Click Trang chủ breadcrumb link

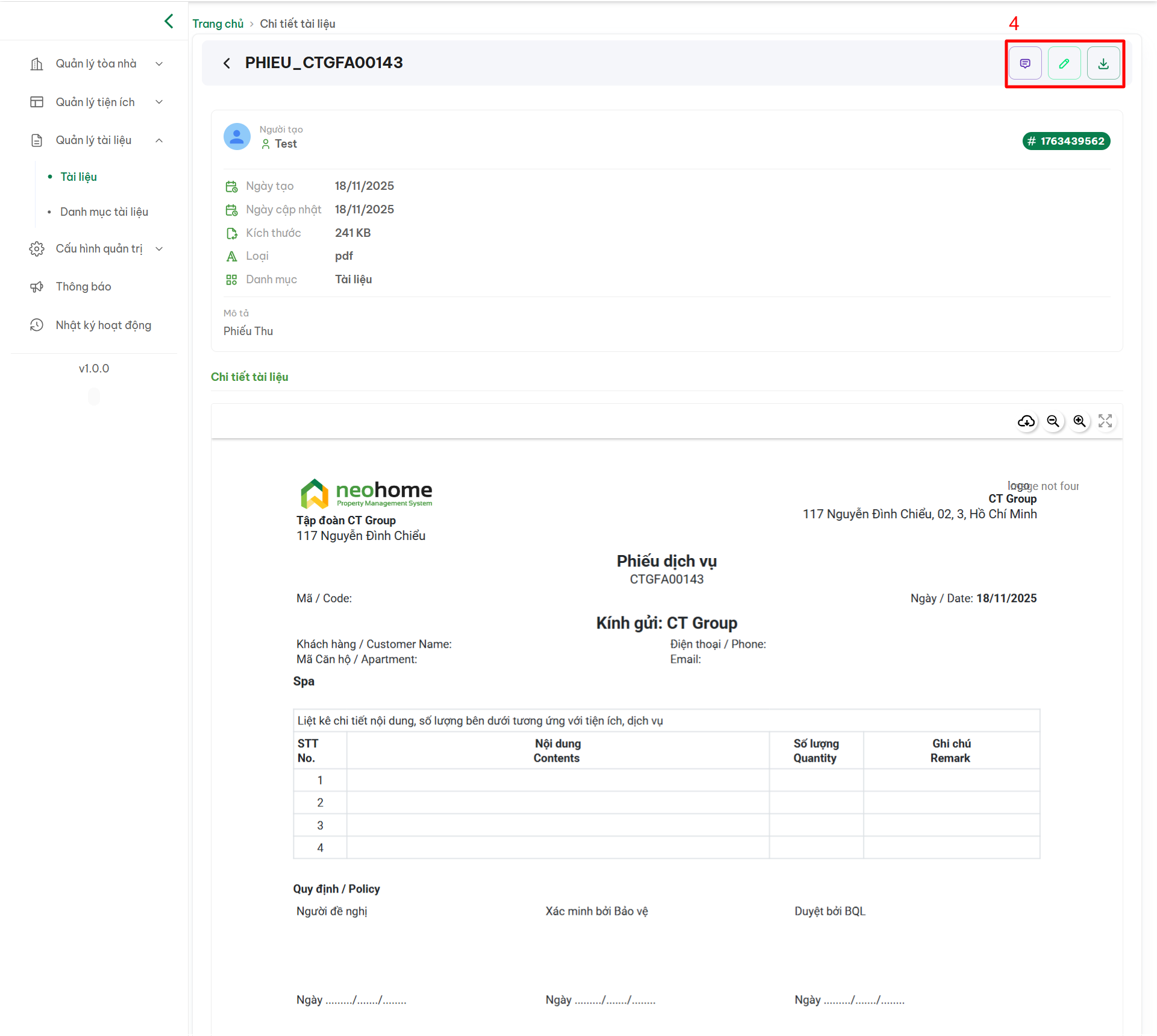tap(218, 24)
